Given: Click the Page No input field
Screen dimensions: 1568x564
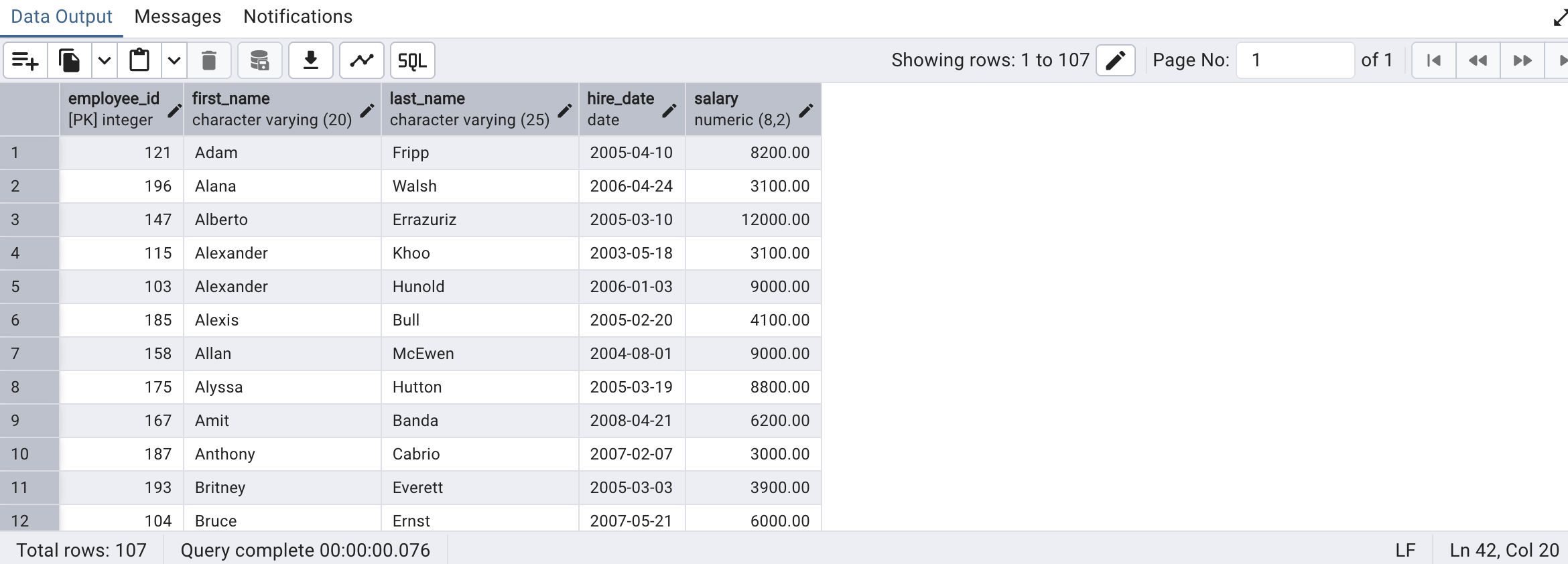Looking at the screenshot, I should [x=1295, y=61].
